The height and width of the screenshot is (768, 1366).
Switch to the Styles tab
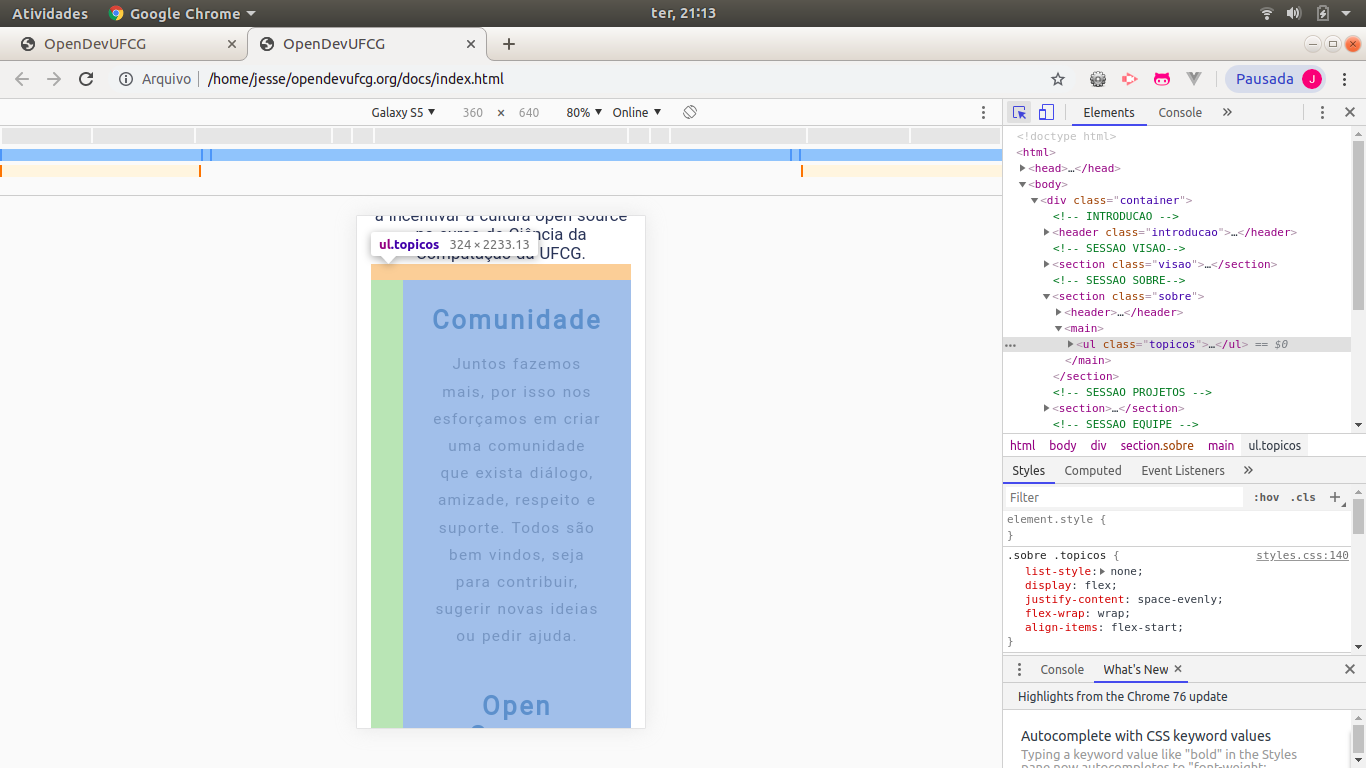[1028, 471]
